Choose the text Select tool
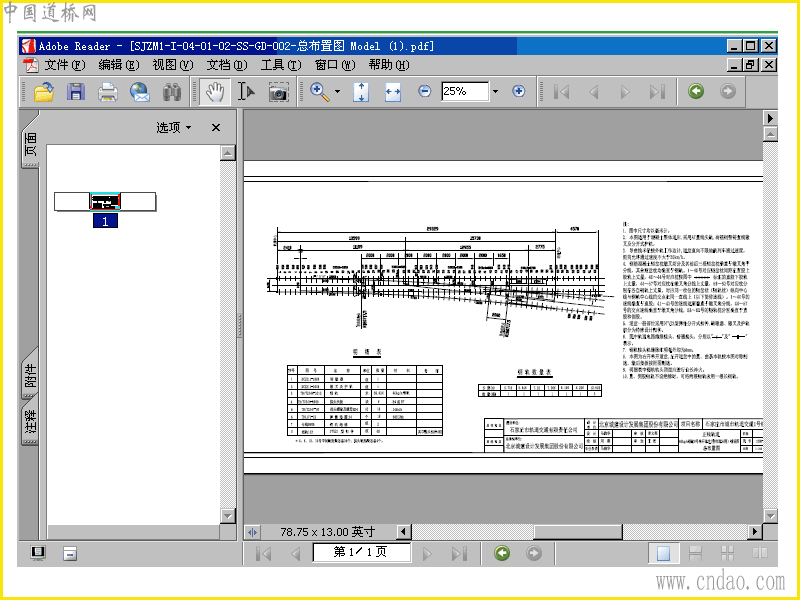The image size is (800, 600). coord(246,92)
